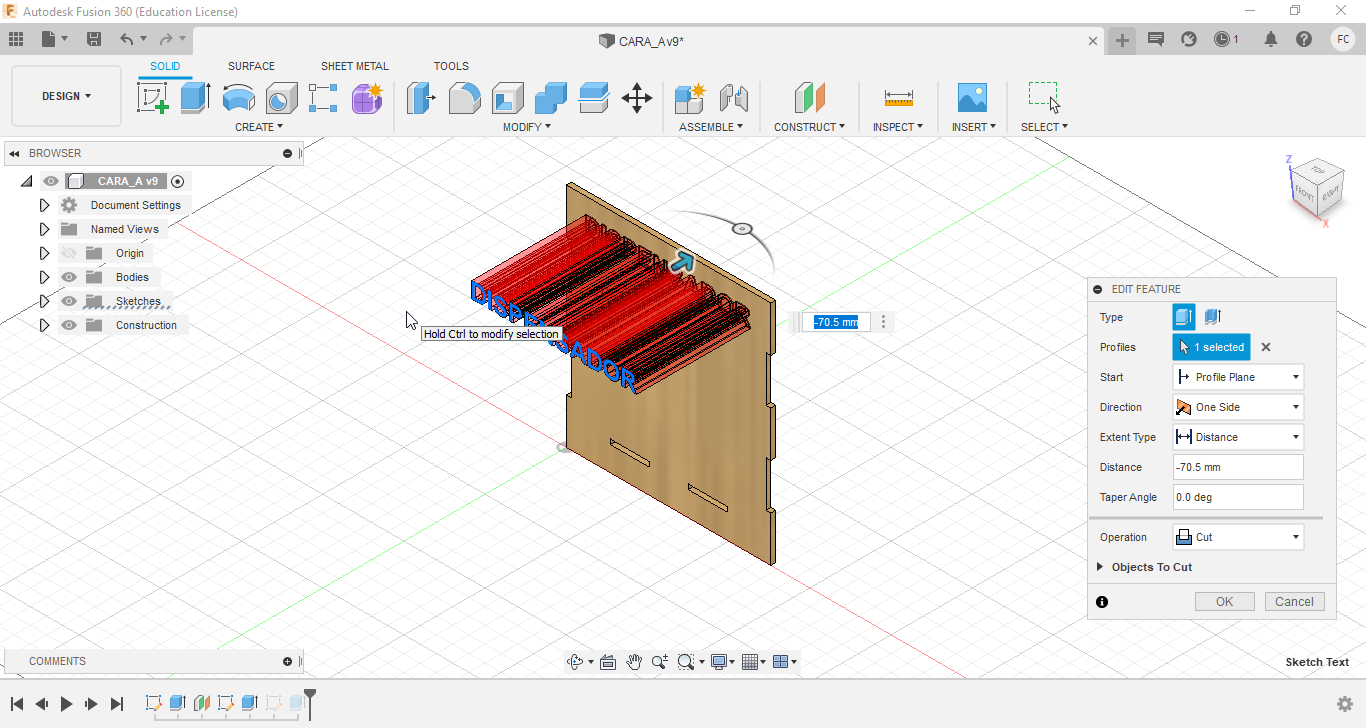1366x728 pixels.
Task: Open the Create Form tool
Action: [367, 98]
